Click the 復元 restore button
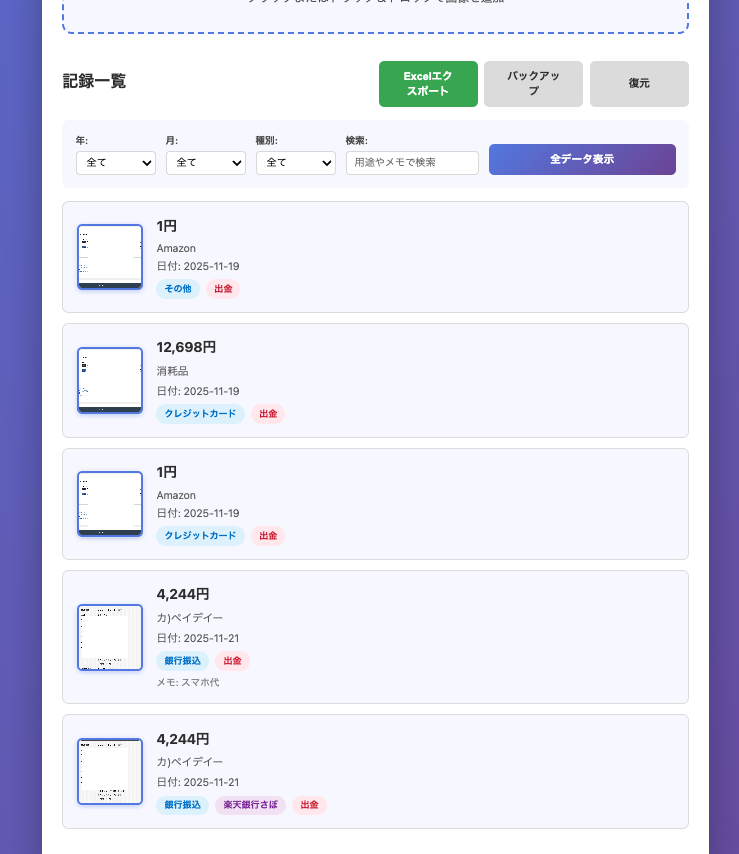This screenshot has width=739, height=854. pyautogui.click(x=639, y=84)
